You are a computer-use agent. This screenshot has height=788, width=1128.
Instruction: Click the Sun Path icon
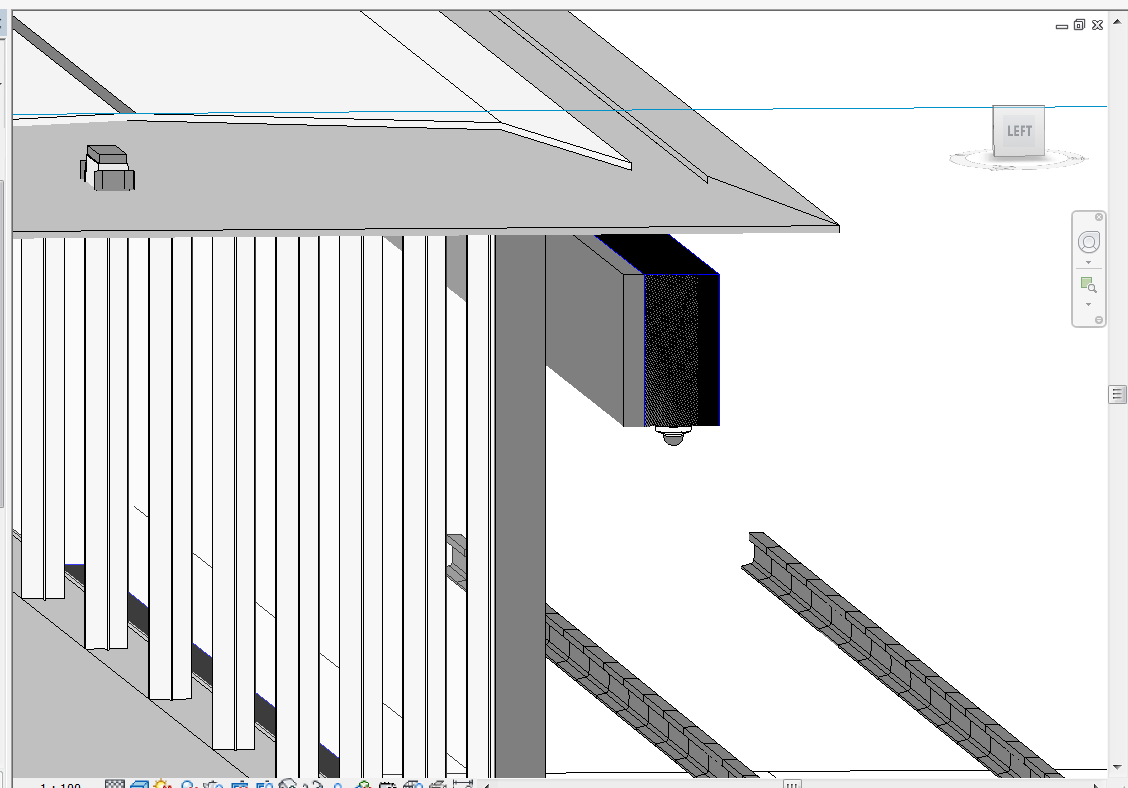(x=163, y=786)
